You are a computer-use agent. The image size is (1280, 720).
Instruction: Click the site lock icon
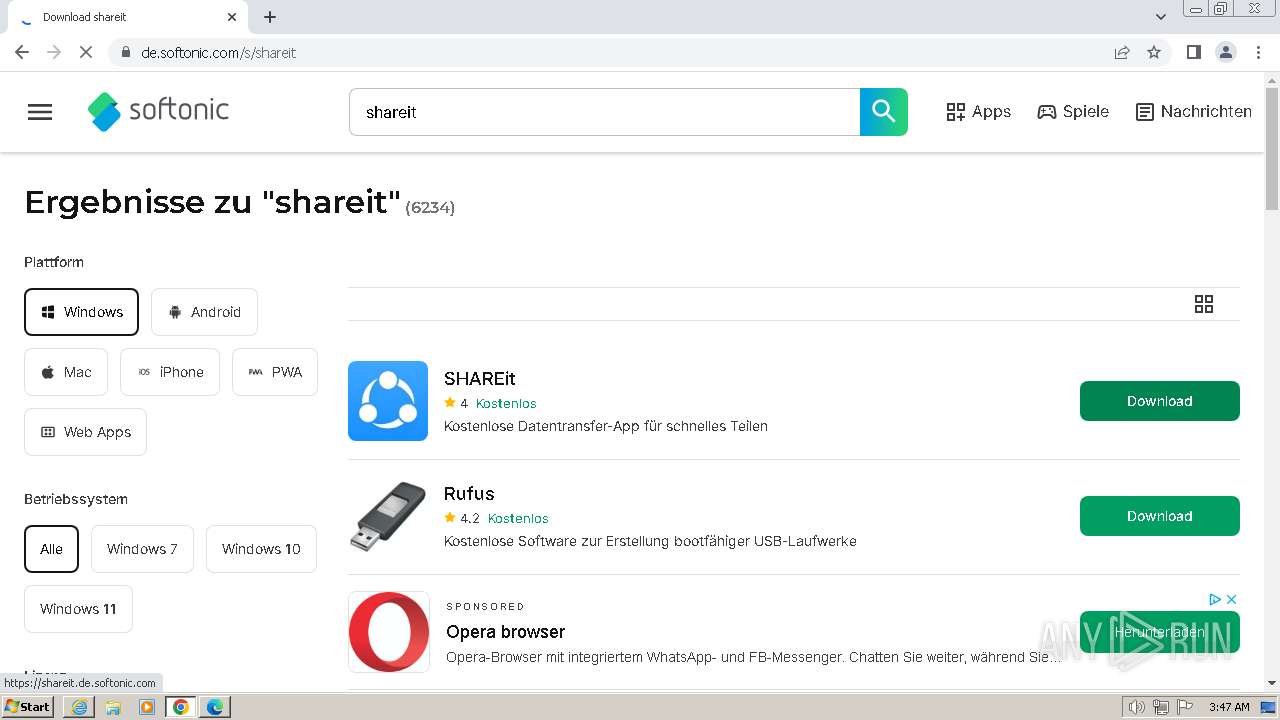tap(125, 52)
